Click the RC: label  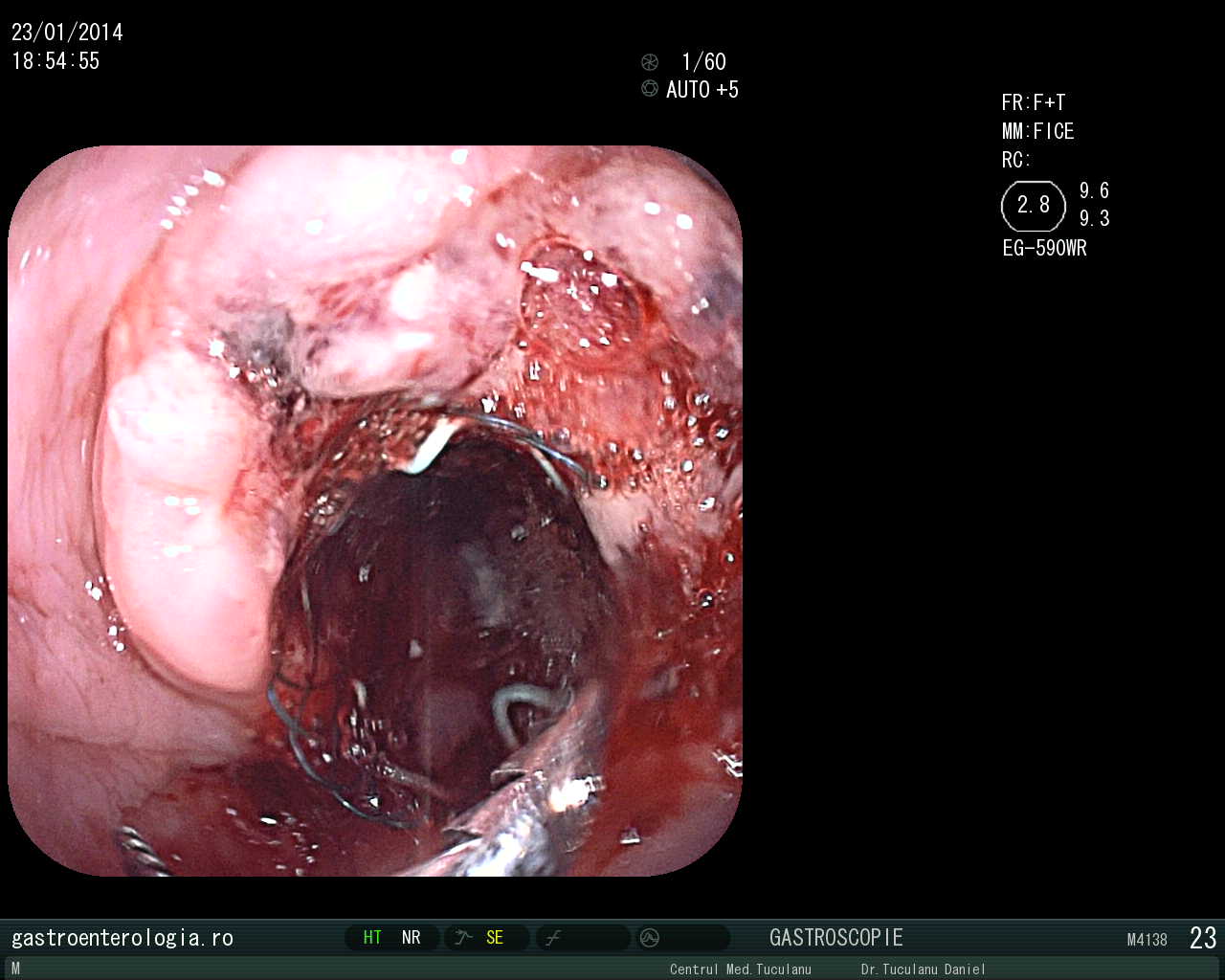pos(1016,160)
